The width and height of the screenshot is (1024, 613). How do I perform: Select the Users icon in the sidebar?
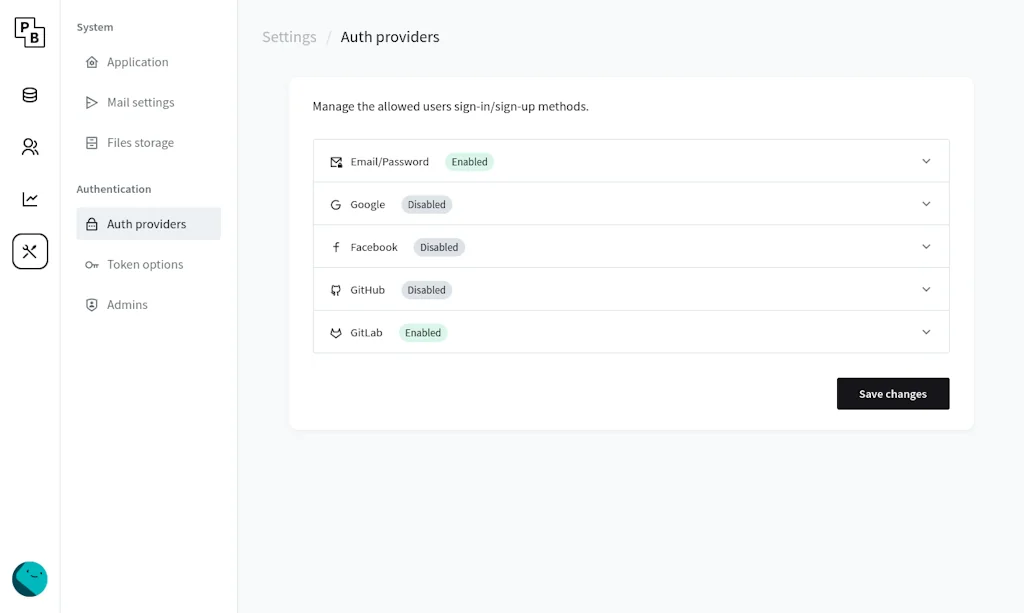[x=29, y=146]
